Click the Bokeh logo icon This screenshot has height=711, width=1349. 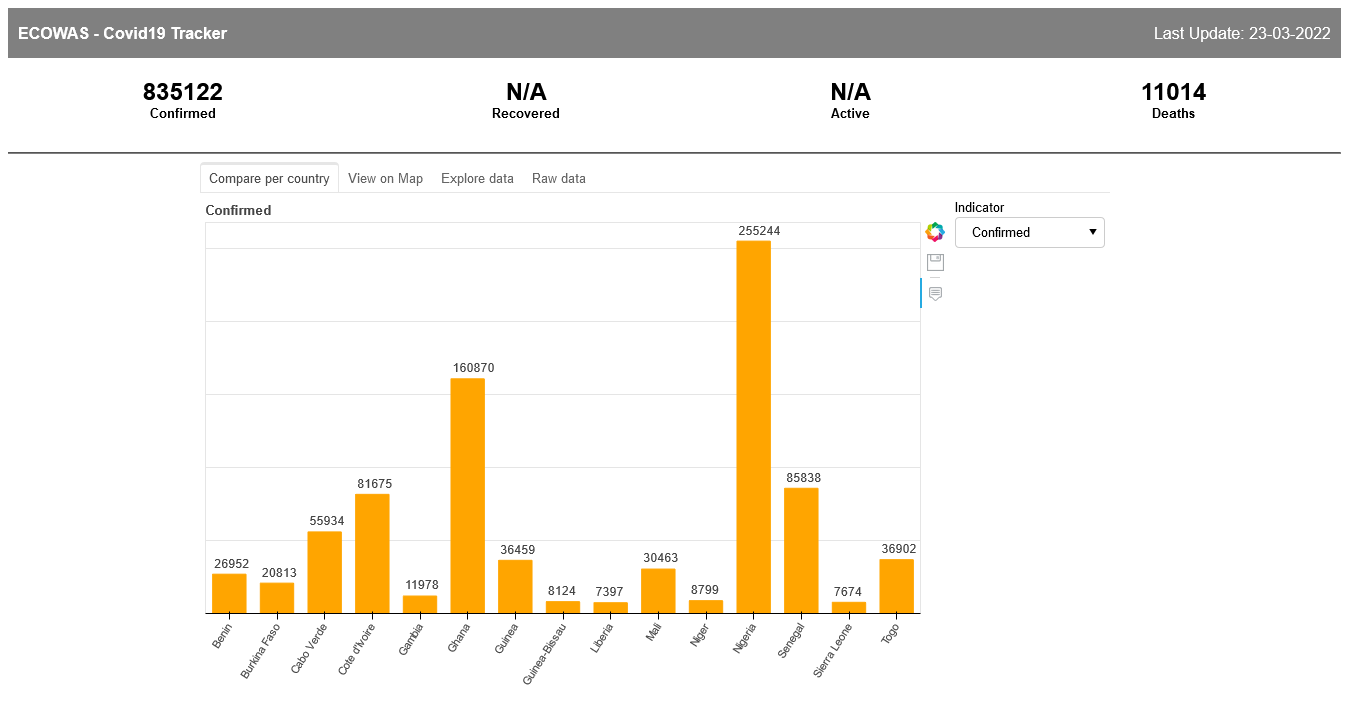pyautogui.click(x=935, y=232)
